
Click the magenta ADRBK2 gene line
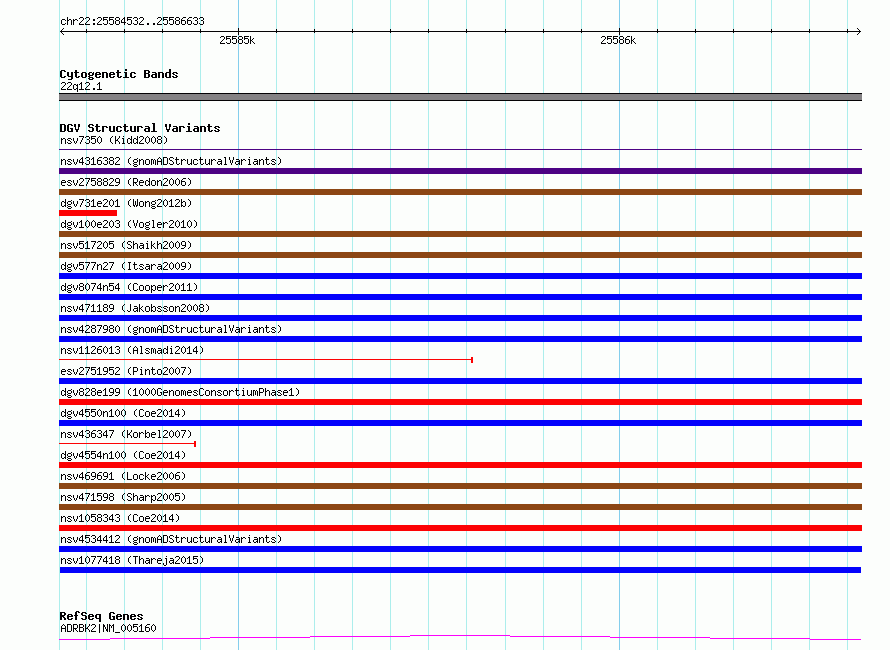[x=460, y=638]
